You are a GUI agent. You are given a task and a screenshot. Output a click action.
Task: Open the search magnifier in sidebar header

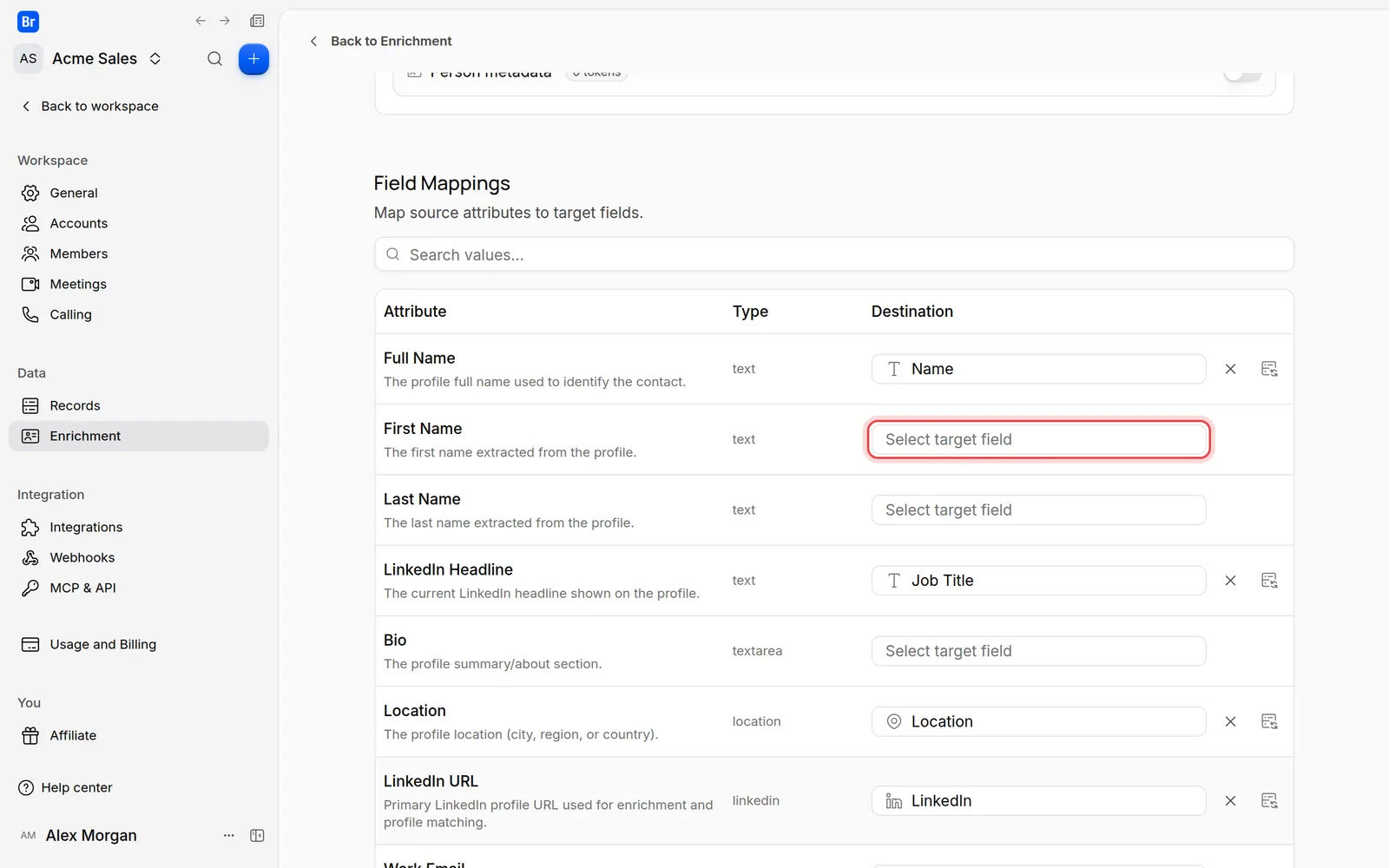214,59
